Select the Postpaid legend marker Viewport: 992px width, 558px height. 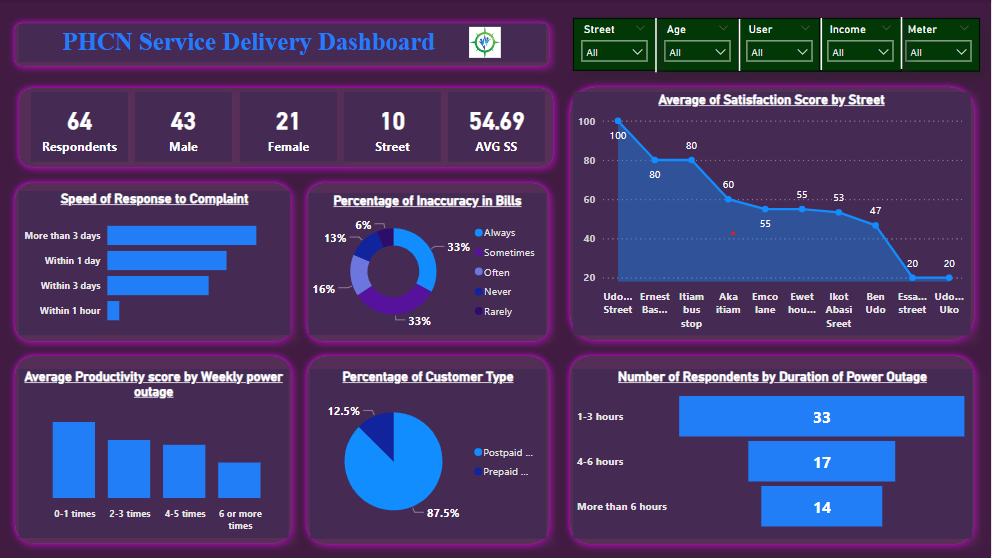coord(479,452)
